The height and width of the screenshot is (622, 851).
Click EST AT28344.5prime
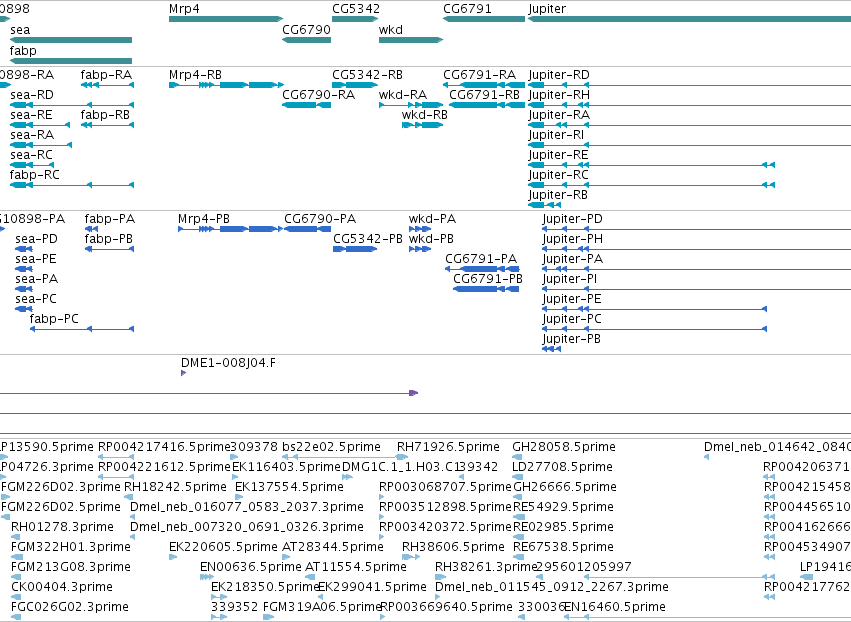pyautogui.click(x=333, y=547)
